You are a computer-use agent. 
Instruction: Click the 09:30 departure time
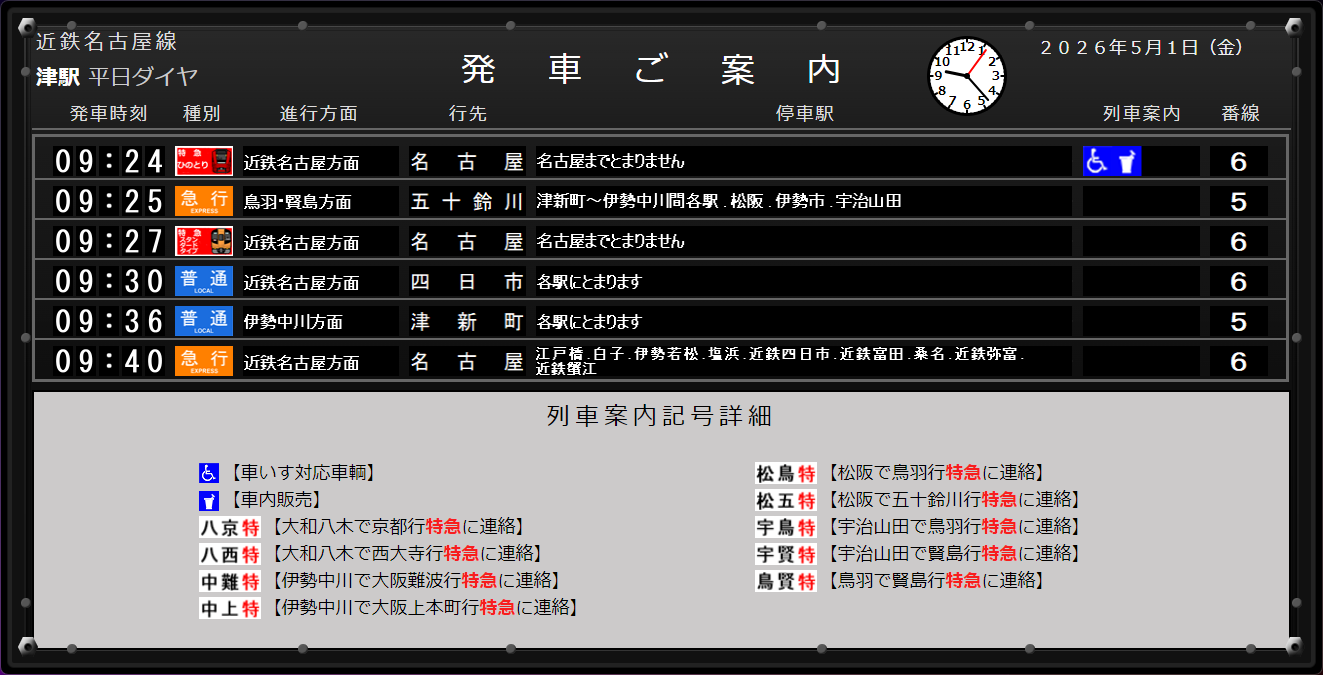coord(108,281)
